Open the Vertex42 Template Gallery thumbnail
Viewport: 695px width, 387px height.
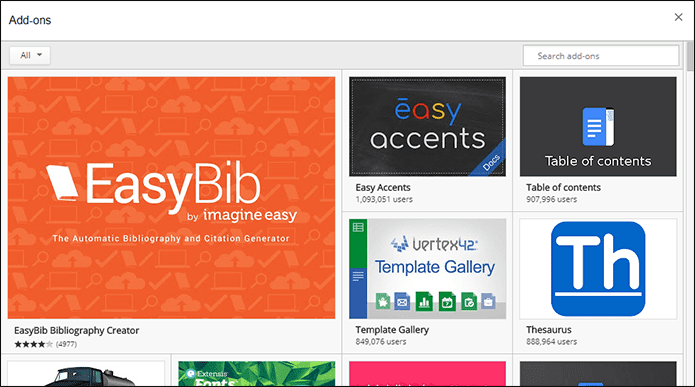click(427, 269)
